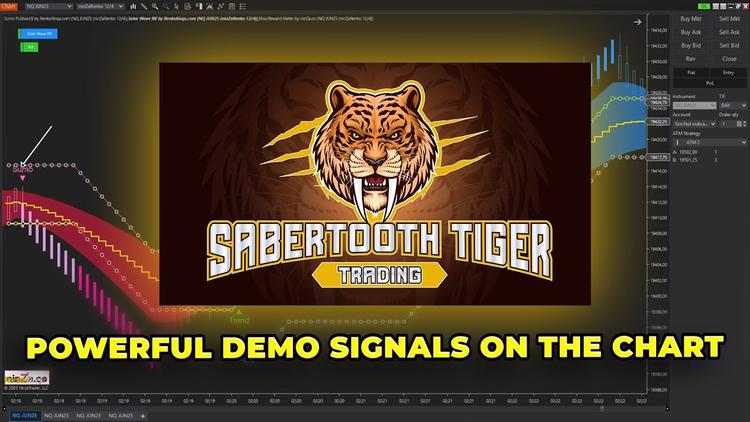Click the Sumo signal label on chart
Image resolution: width=750 pixels, height=422 pixels.
22,169
